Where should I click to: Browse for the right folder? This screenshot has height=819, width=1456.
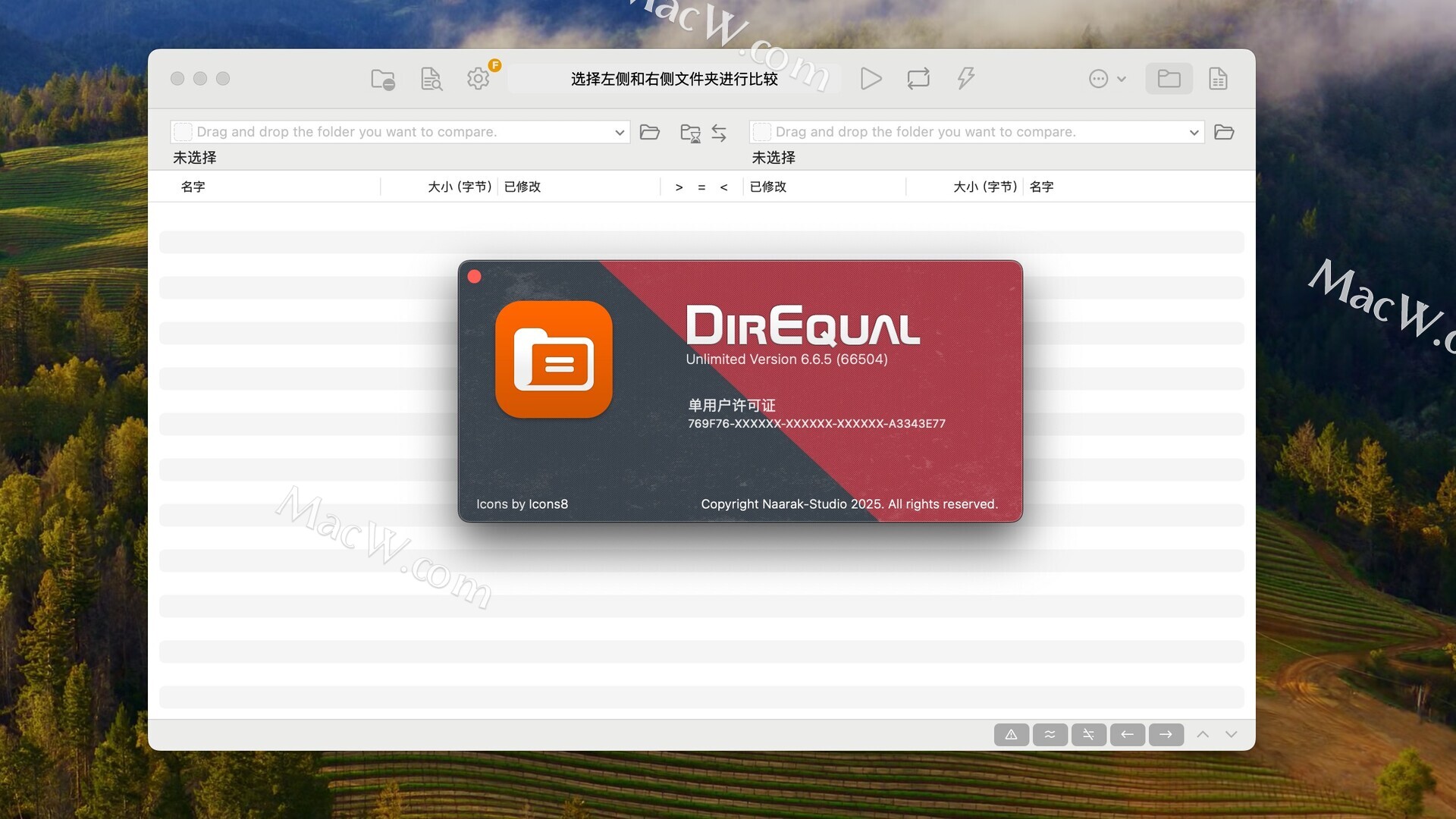coord(1224,132)
